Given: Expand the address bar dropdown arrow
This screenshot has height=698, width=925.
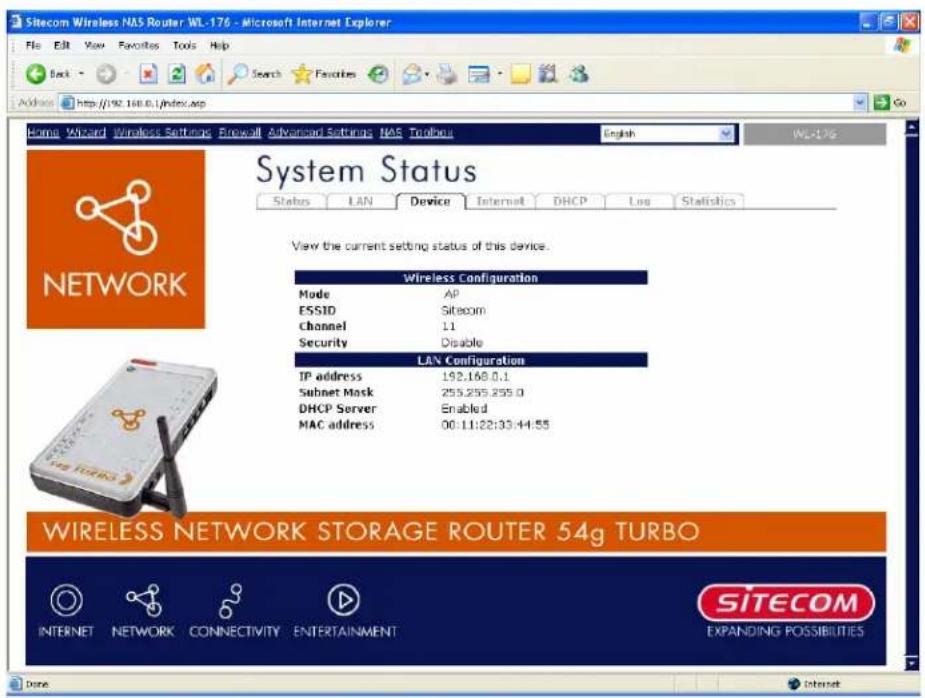Looking at the screenshot, I should 860,103.
